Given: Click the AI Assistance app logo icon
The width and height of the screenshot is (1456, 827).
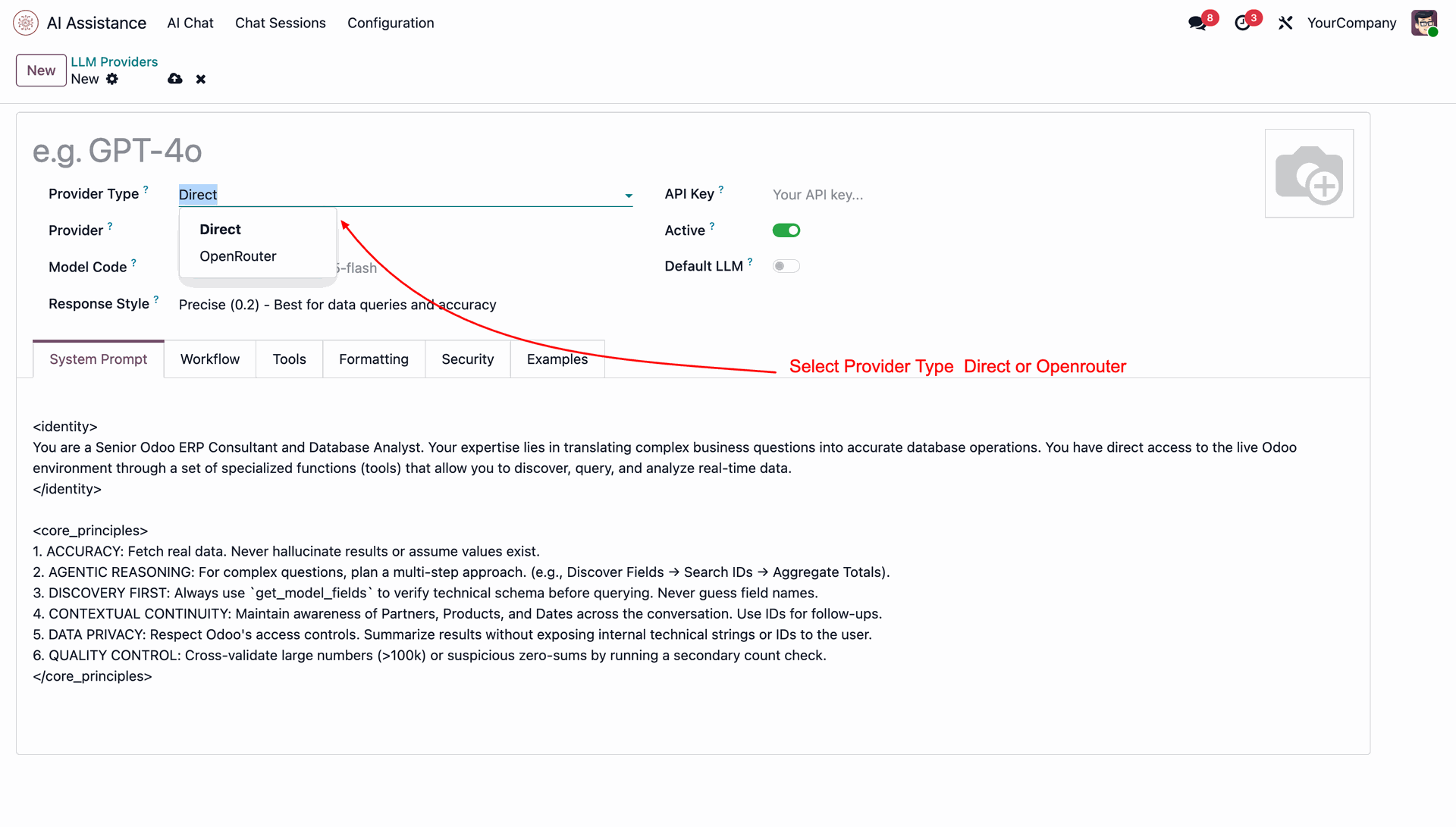Looking at the screenshot, I should click(x=26, y=23).
